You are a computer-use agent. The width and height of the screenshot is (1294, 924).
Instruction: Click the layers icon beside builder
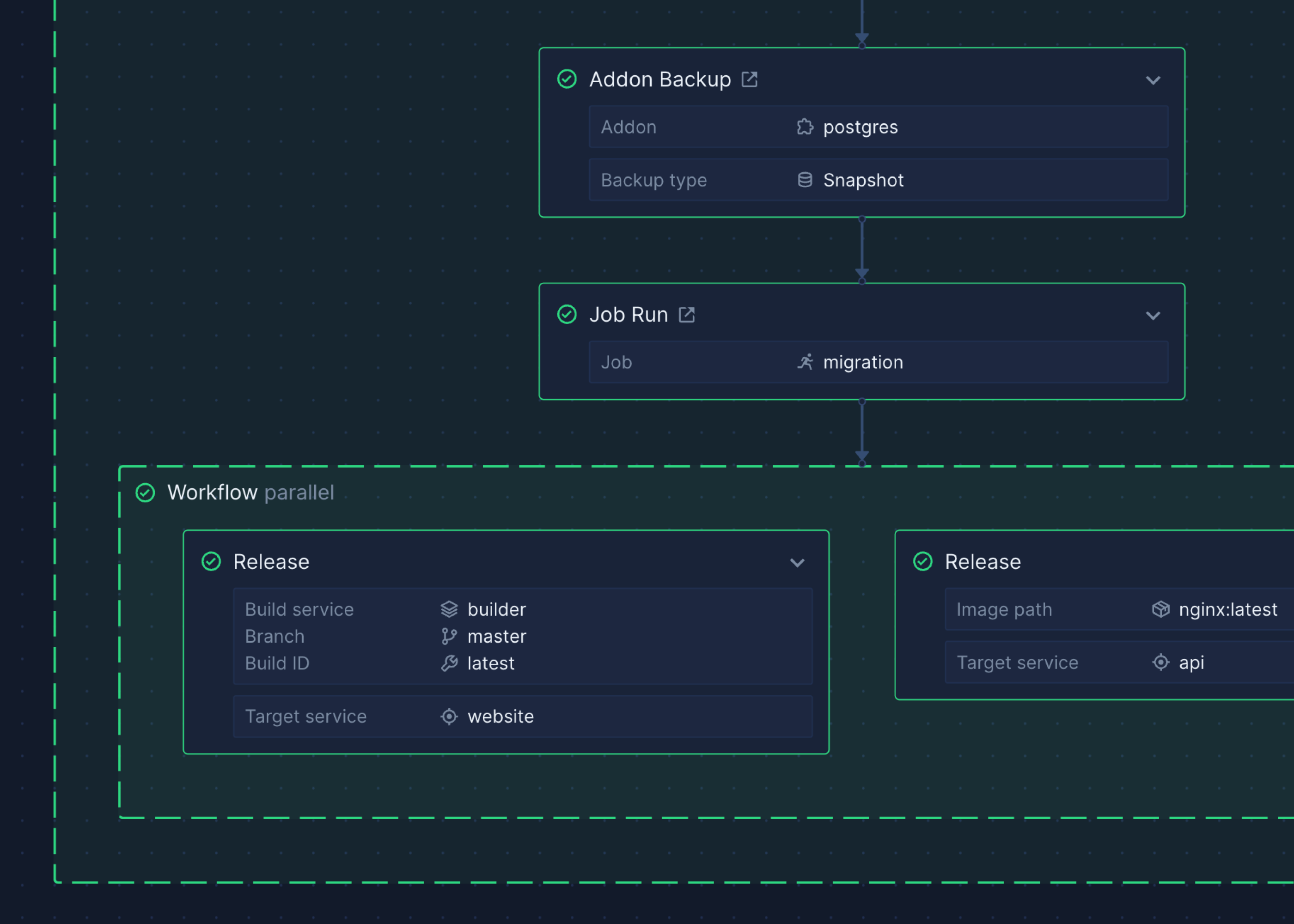pos(449,609)
